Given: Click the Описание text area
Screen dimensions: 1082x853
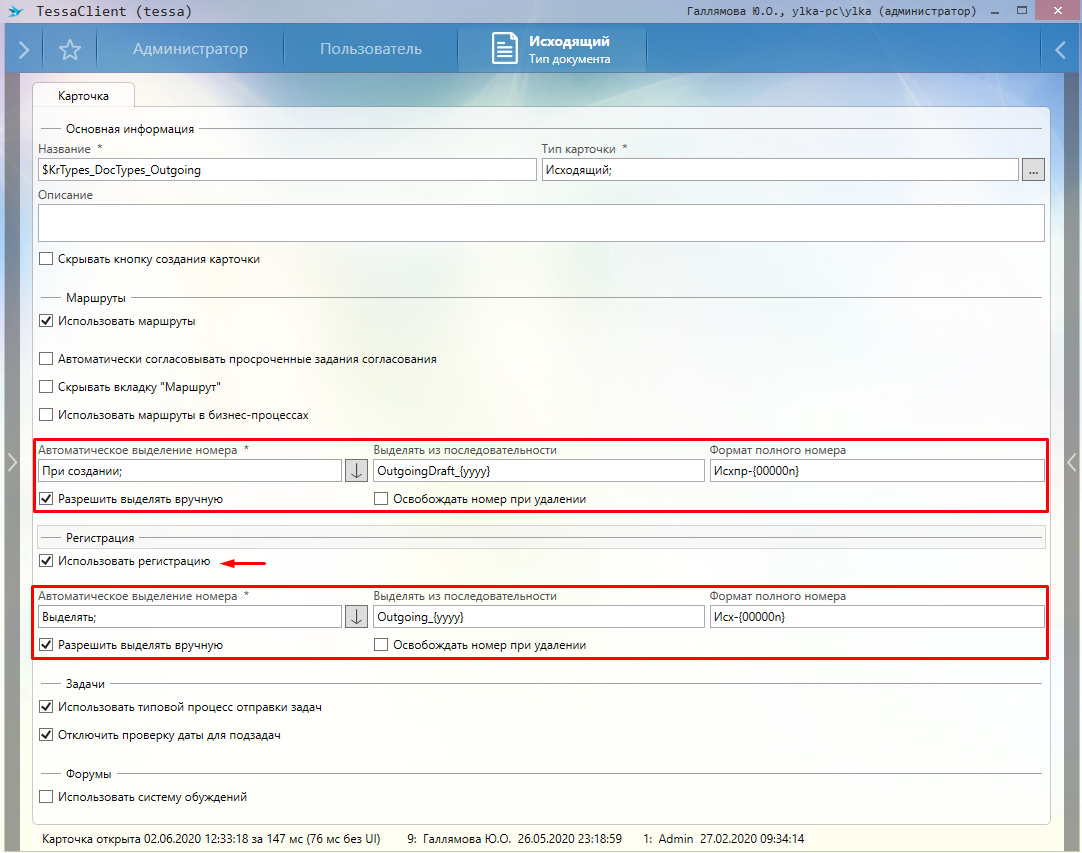Looking at the screenshot, I should pos(540,222).
